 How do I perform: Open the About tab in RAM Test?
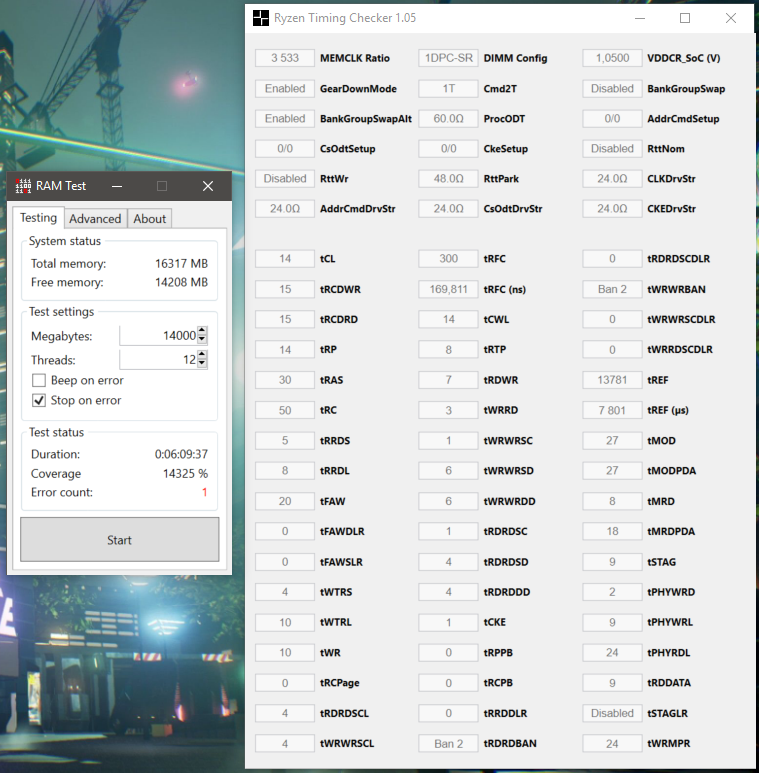149,218
